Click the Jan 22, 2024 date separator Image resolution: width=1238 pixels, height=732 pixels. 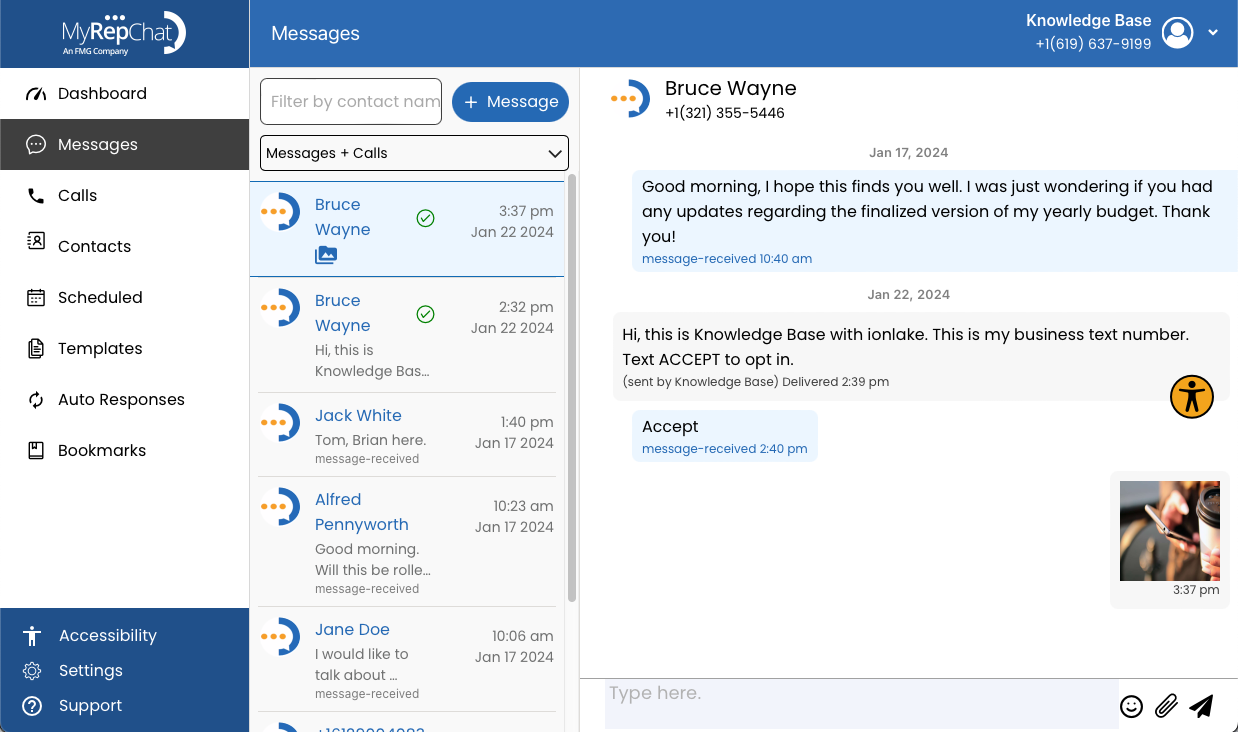pos(909,295)
